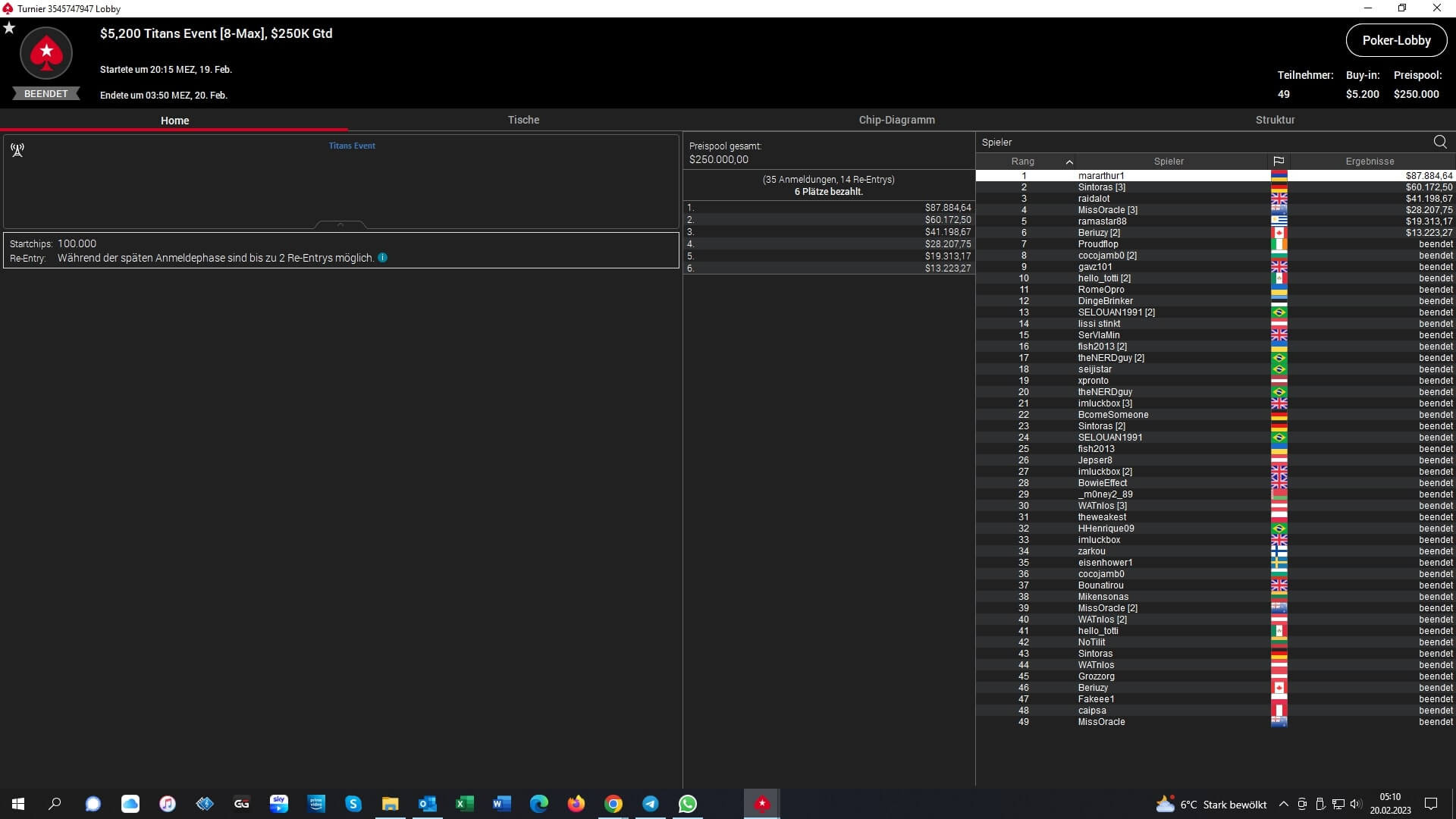Sort players by country flag column
The height and width of the screenshot is (819, 1456).
(x=1279, y=162)
